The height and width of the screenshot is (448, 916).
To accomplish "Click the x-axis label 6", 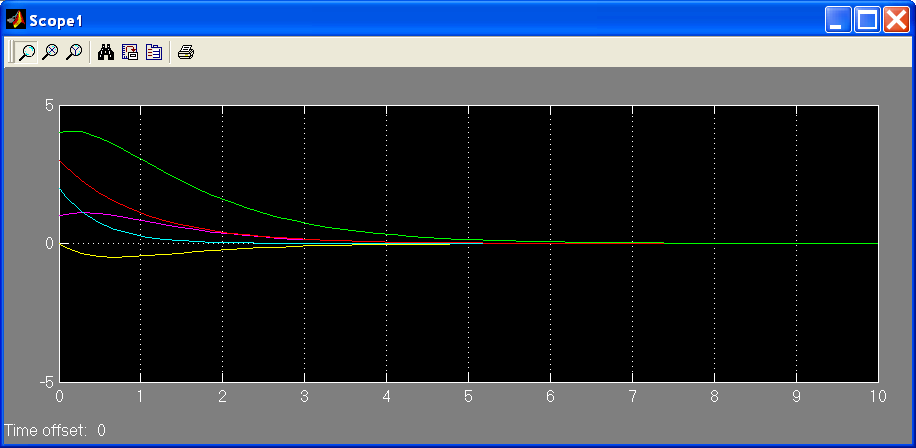I will [x=550, y=397].
